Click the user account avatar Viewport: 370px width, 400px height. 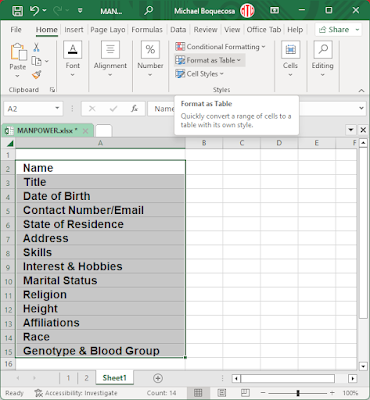pos(247,11)
